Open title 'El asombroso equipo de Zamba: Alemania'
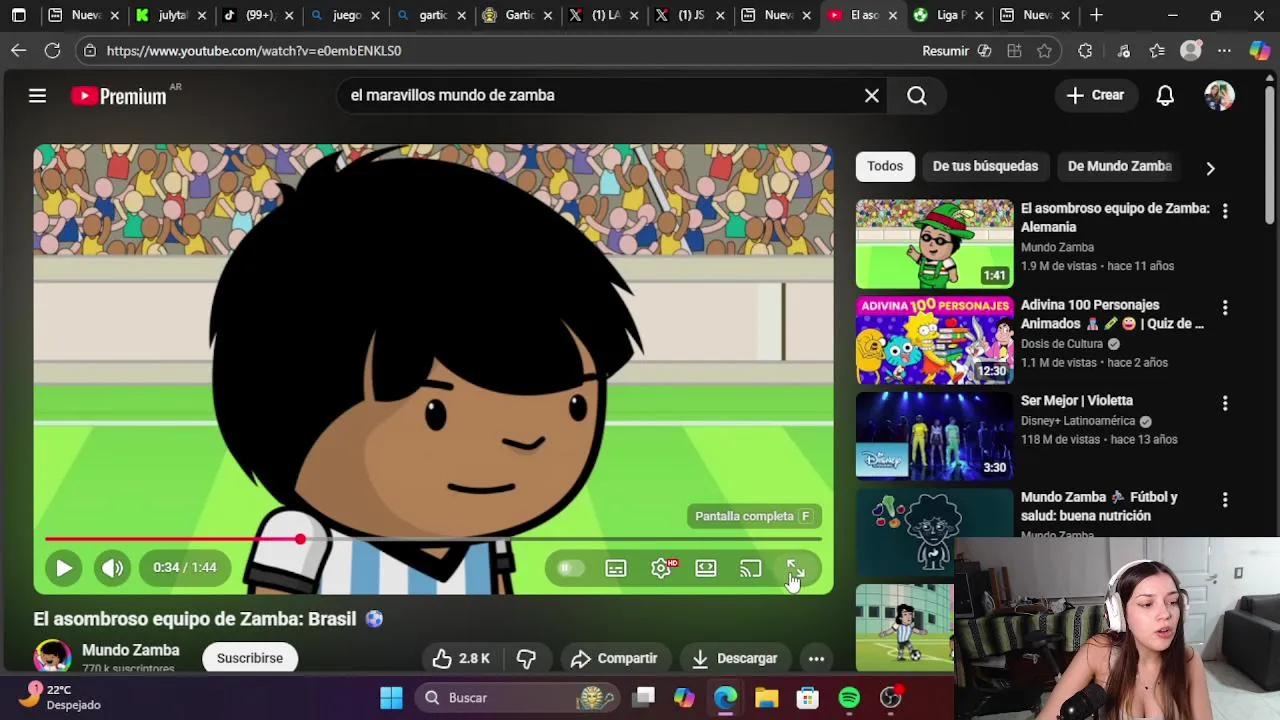The height and width of the screenshot is (720, 1280). [x=1115, y=218]
